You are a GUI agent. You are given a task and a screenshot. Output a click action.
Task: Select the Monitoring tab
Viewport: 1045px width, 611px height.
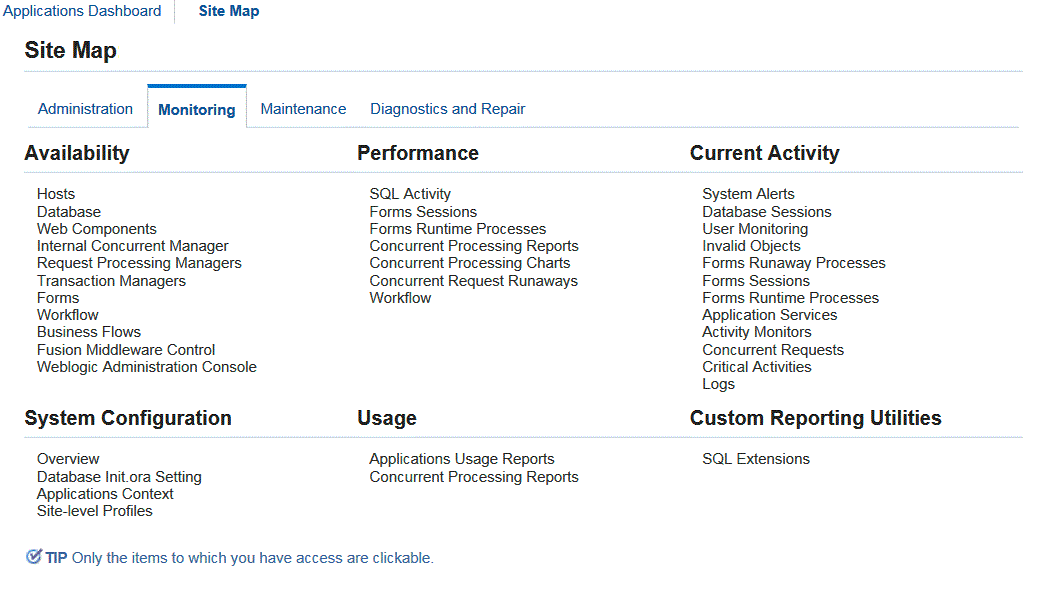(196, 110)
